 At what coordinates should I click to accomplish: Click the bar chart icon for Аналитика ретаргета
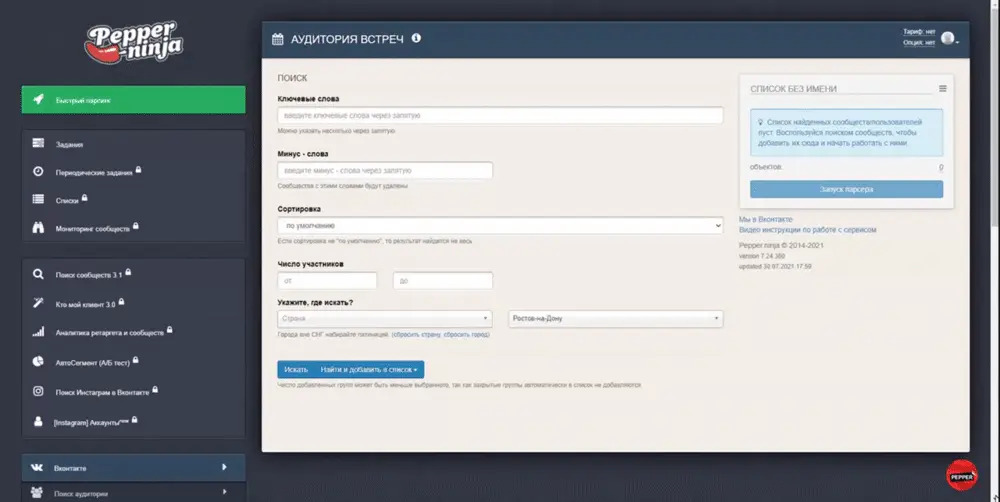click(38, 332)
